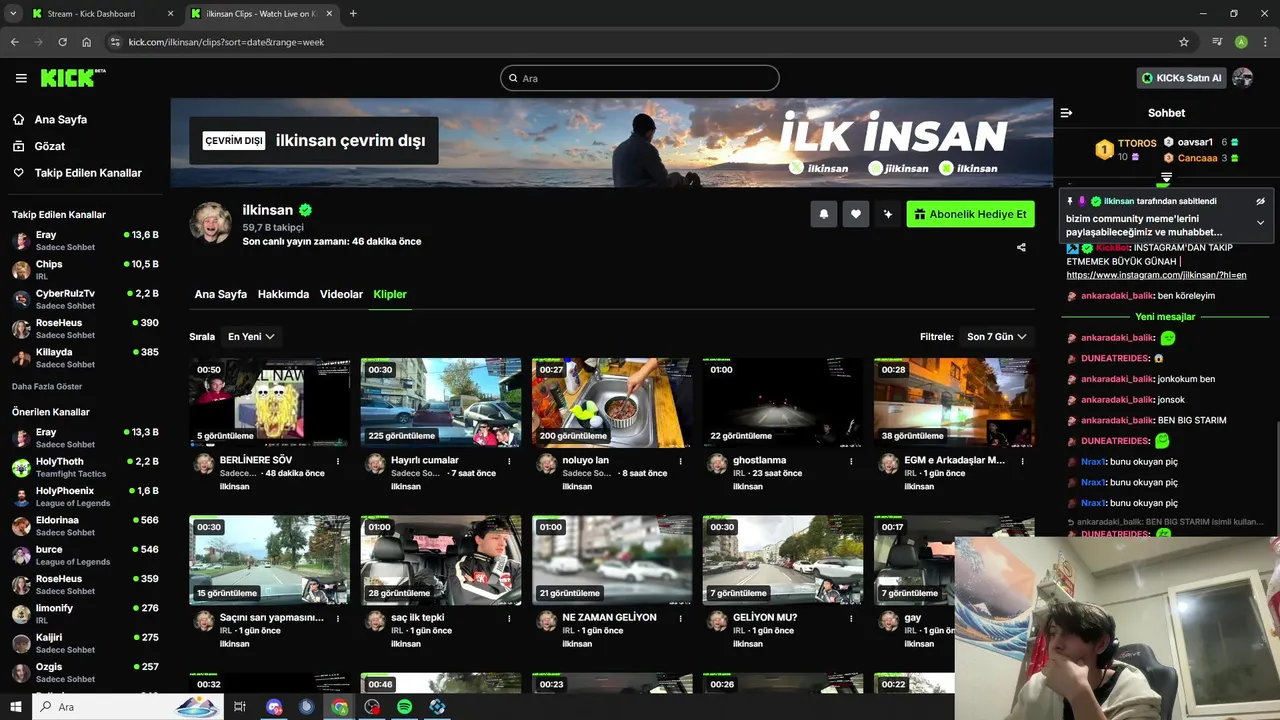The width and height of the screenshot is (1280, 720).
Task: Bookmark this page with star icon
Action: tap(1184, 42)
